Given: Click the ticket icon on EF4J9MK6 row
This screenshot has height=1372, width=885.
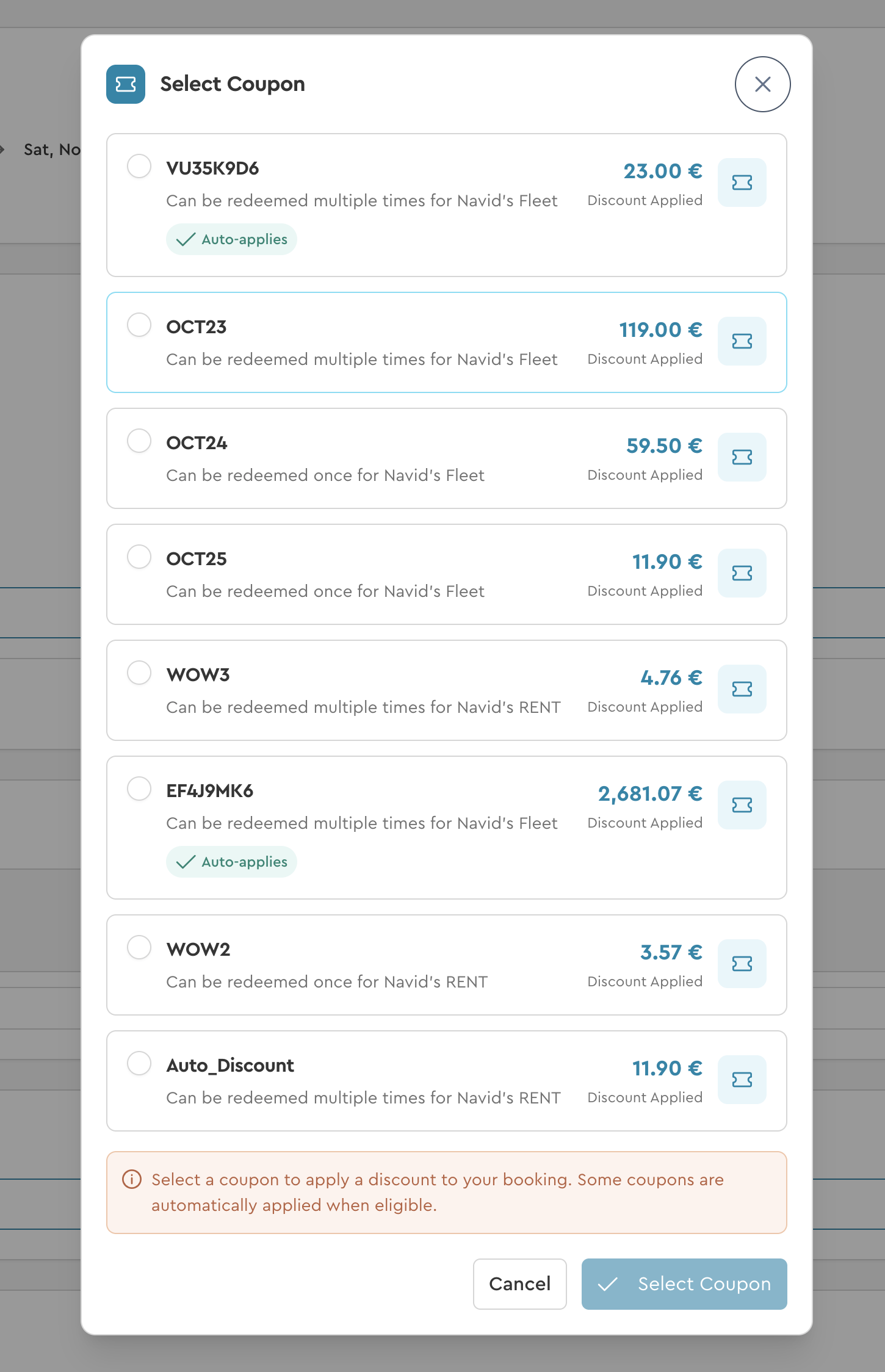Looking at the screenshot, I should pyautogui.click(x=742, y=805).
